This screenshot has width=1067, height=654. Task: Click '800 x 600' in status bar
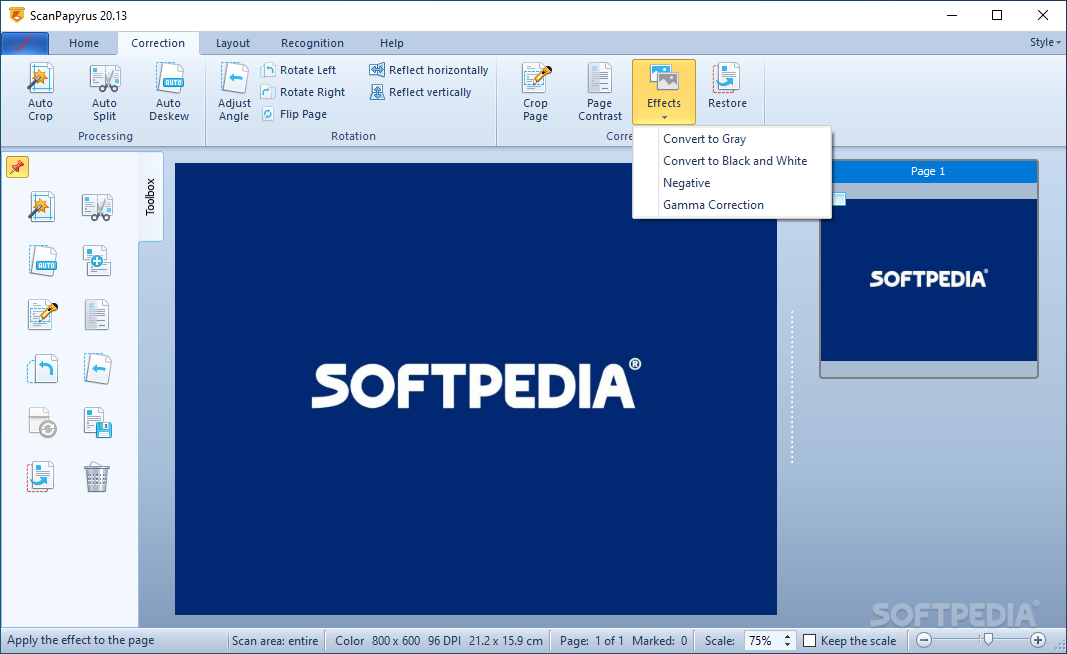(396, 640)
